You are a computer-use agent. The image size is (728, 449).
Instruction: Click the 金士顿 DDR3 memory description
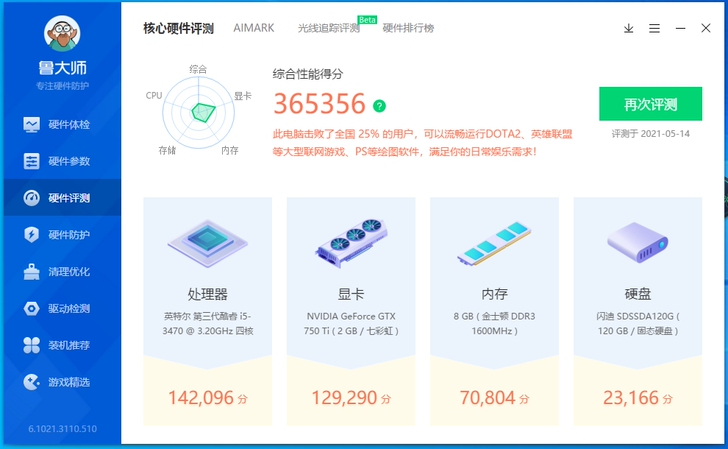pos(494,324)
